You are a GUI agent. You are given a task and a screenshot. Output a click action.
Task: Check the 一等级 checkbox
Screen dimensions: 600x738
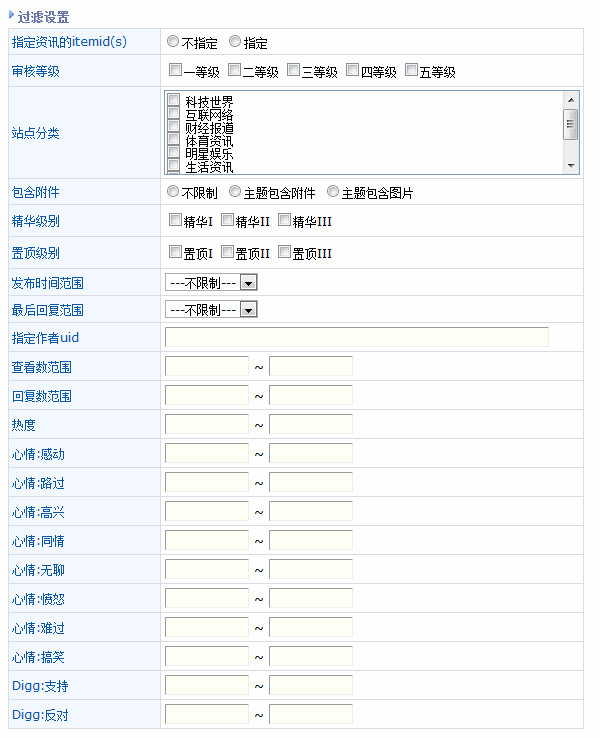point(176,71)
